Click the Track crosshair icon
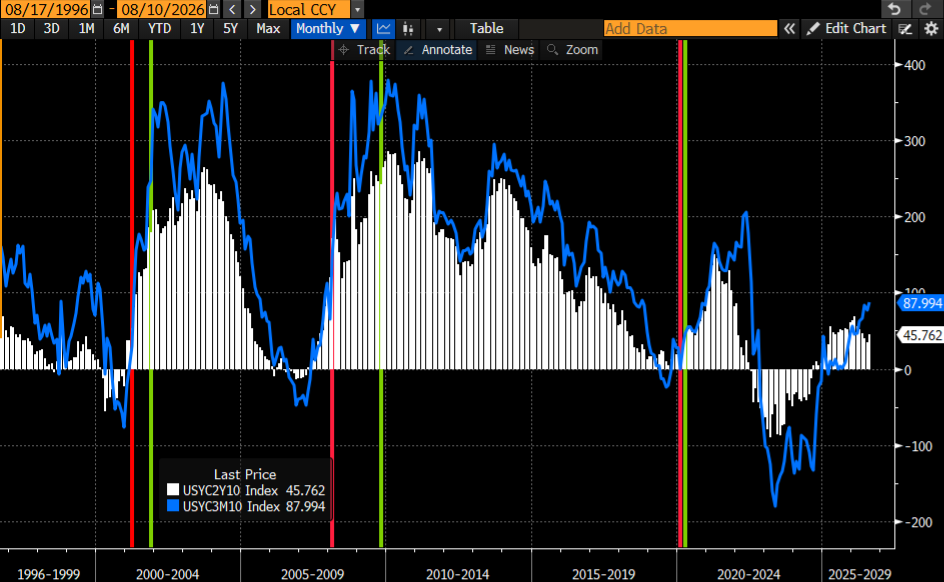Viewport: 944px width, 582px height. (x=344, y=50)
